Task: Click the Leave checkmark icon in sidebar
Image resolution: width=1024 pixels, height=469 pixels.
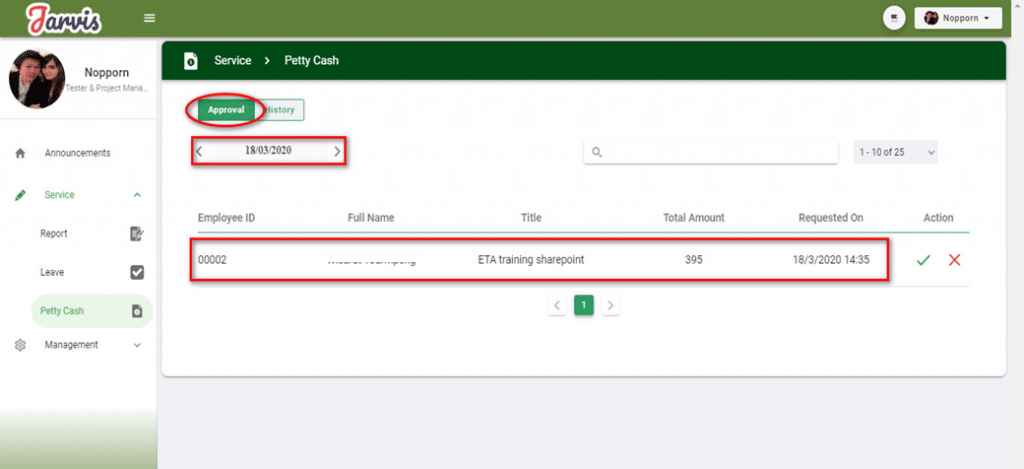Action: coord(137,272)
